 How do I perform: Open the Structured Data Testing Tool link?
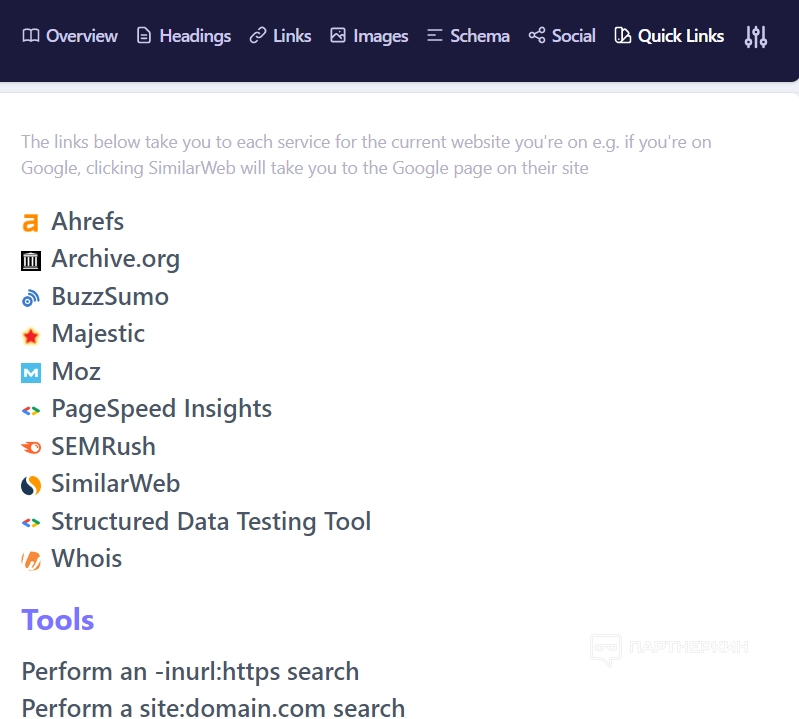[x=211, y=521]
